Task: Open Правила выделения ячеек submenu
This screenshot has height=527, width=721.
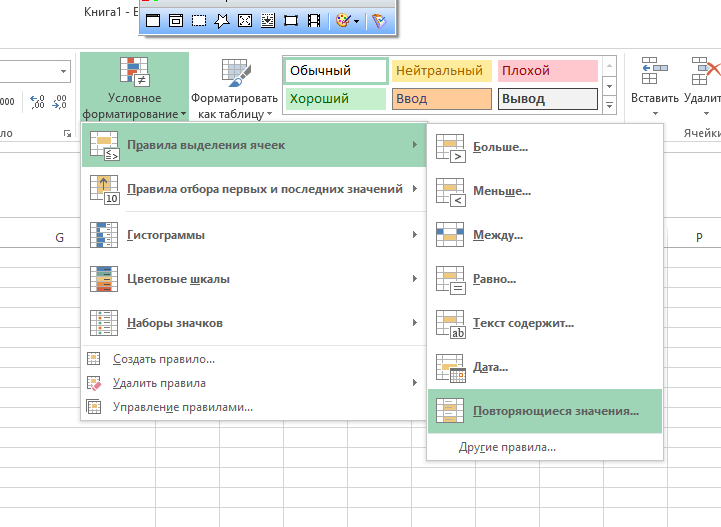Action: [254, 145]
